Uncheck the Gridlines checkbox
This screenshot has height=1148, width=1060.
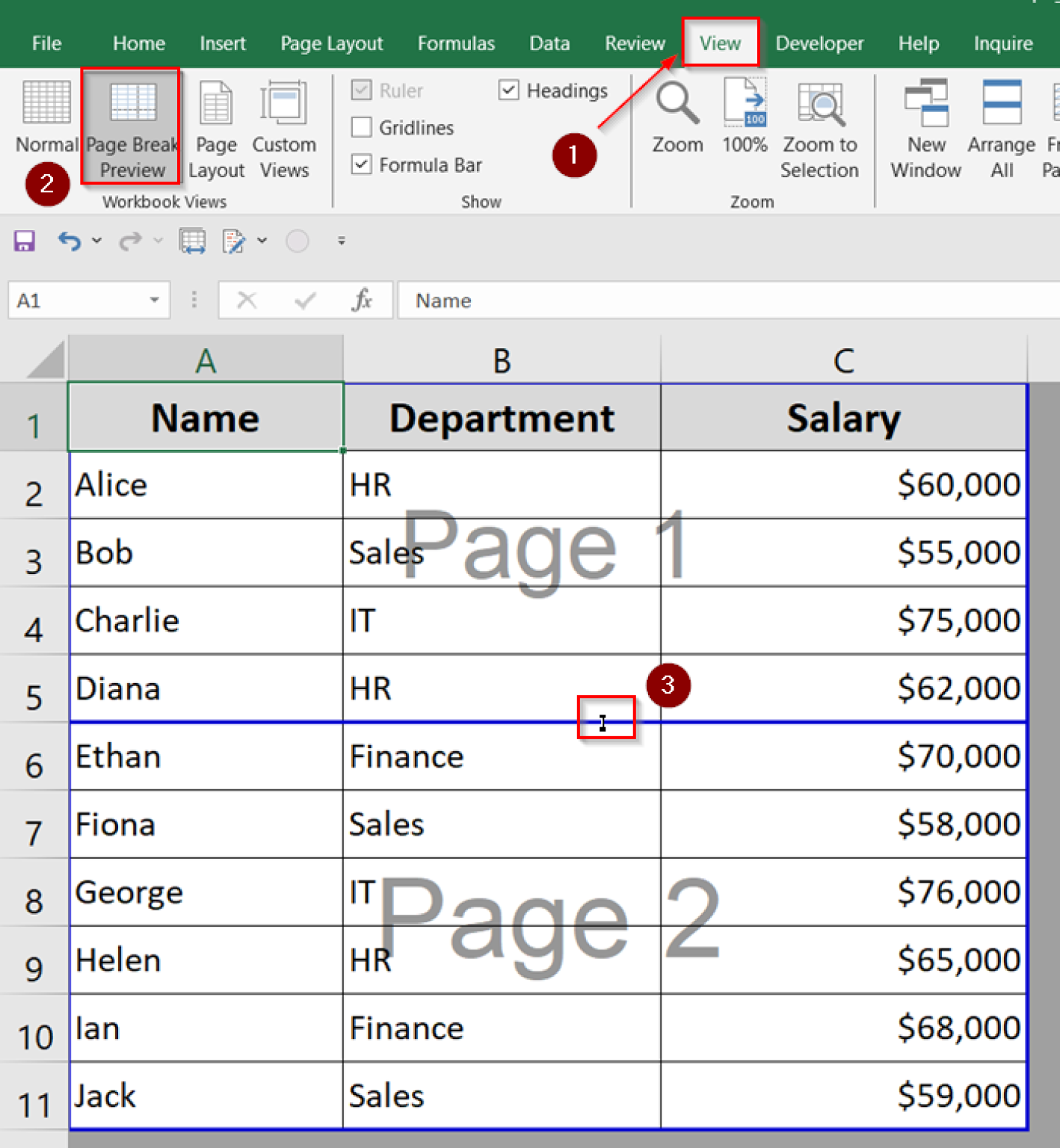click(x=361, y=127)
